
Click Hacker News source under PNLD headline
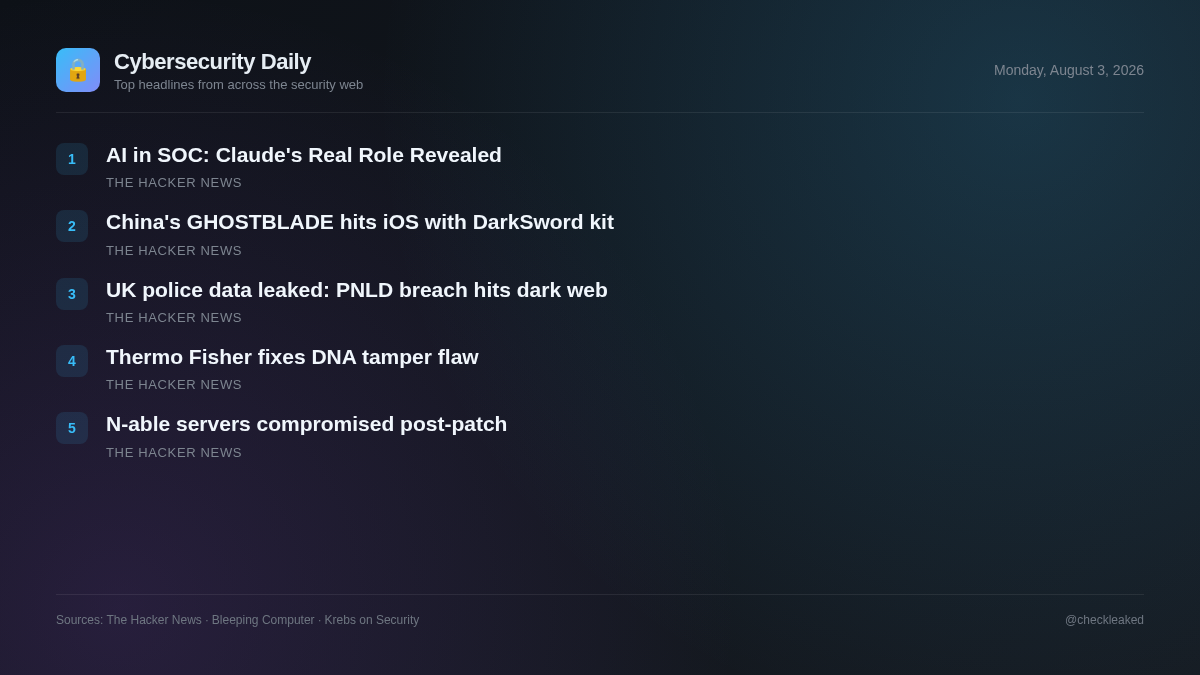point(174,318)
